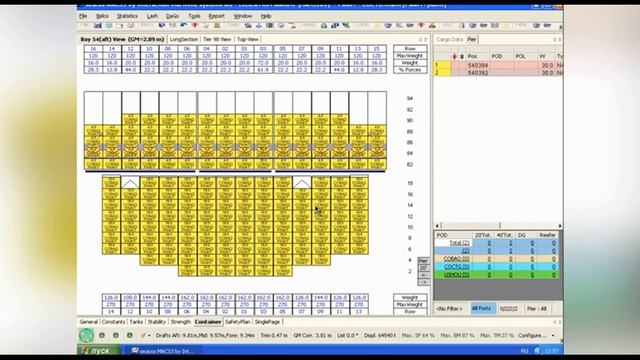
Task: Click the second small green status icon
Action: [116, 336]
